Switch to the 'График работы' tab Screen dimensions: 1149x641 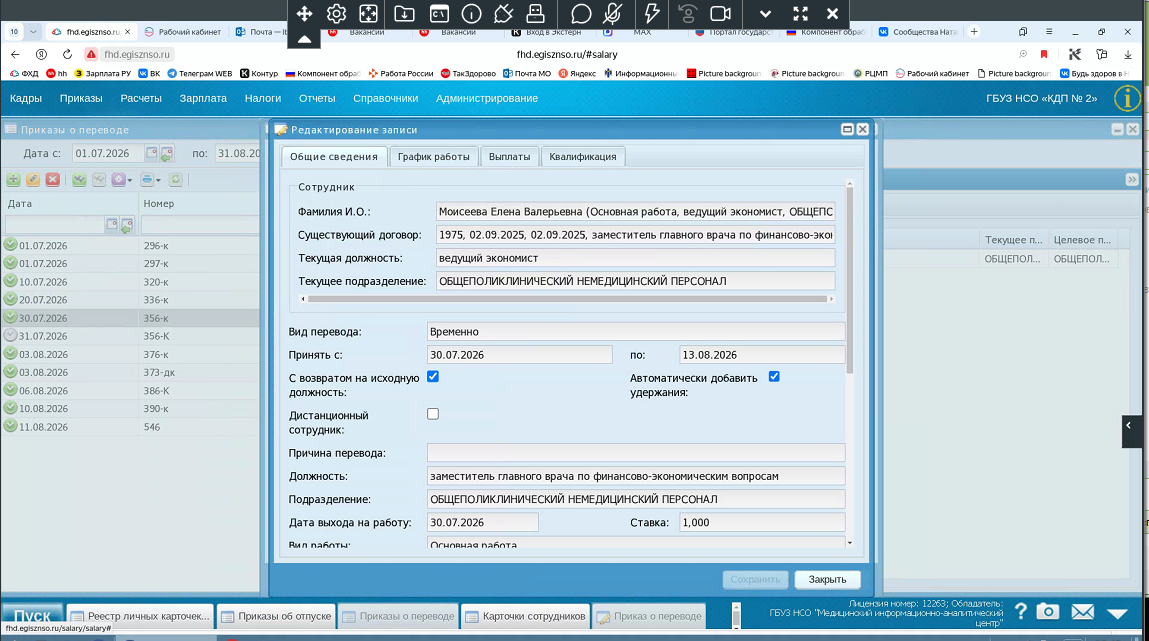[x=434, y=157]
